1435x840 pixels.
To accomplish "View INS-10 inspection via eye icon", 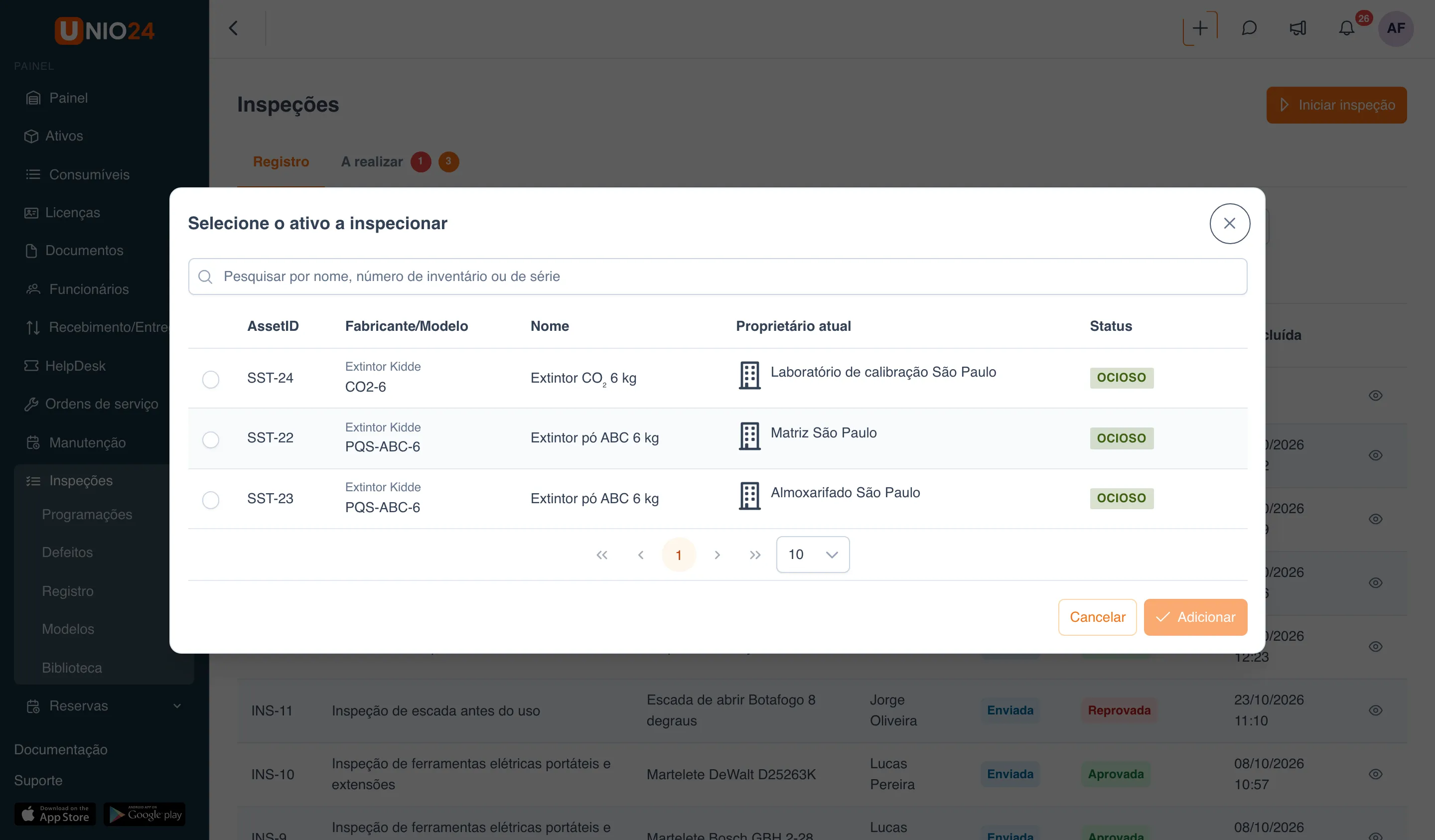I will [x=1375, y=774].
